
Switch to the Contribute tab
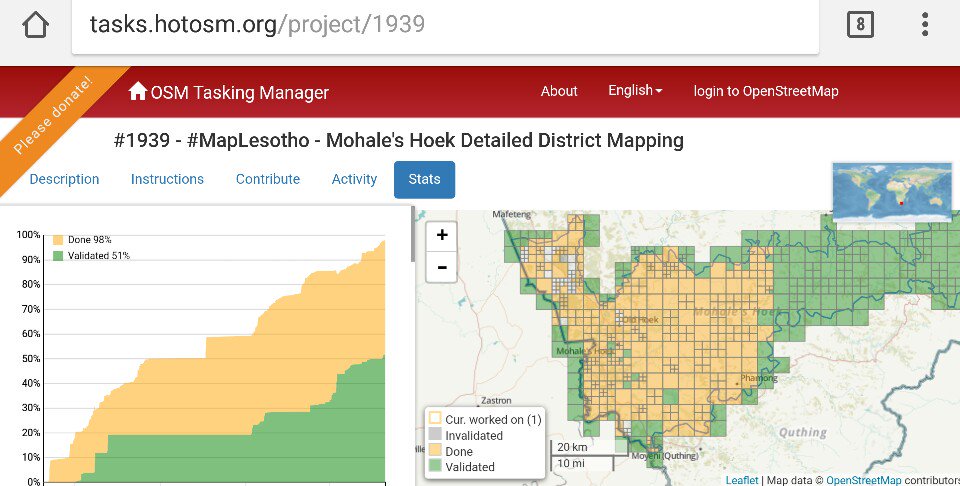point(268,179)
